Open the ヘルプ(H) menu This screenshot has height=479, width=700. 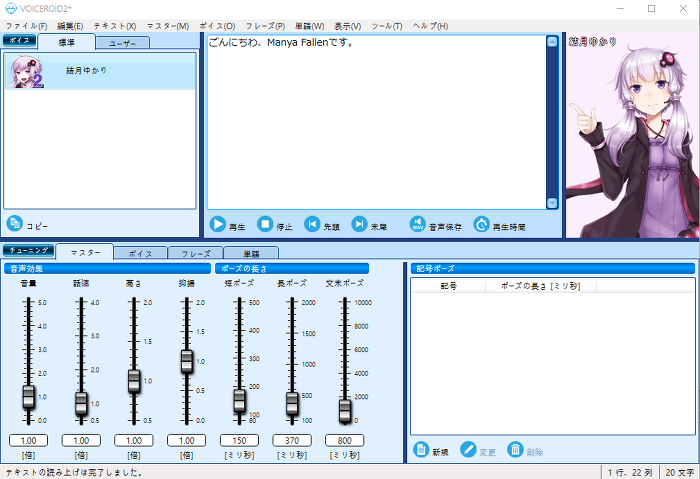[x=430, y=26]
